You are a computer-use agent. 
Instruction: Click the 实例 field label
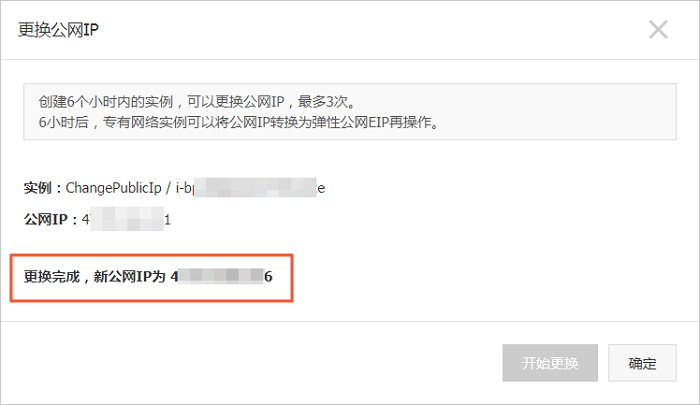click(x=38, y=188)
